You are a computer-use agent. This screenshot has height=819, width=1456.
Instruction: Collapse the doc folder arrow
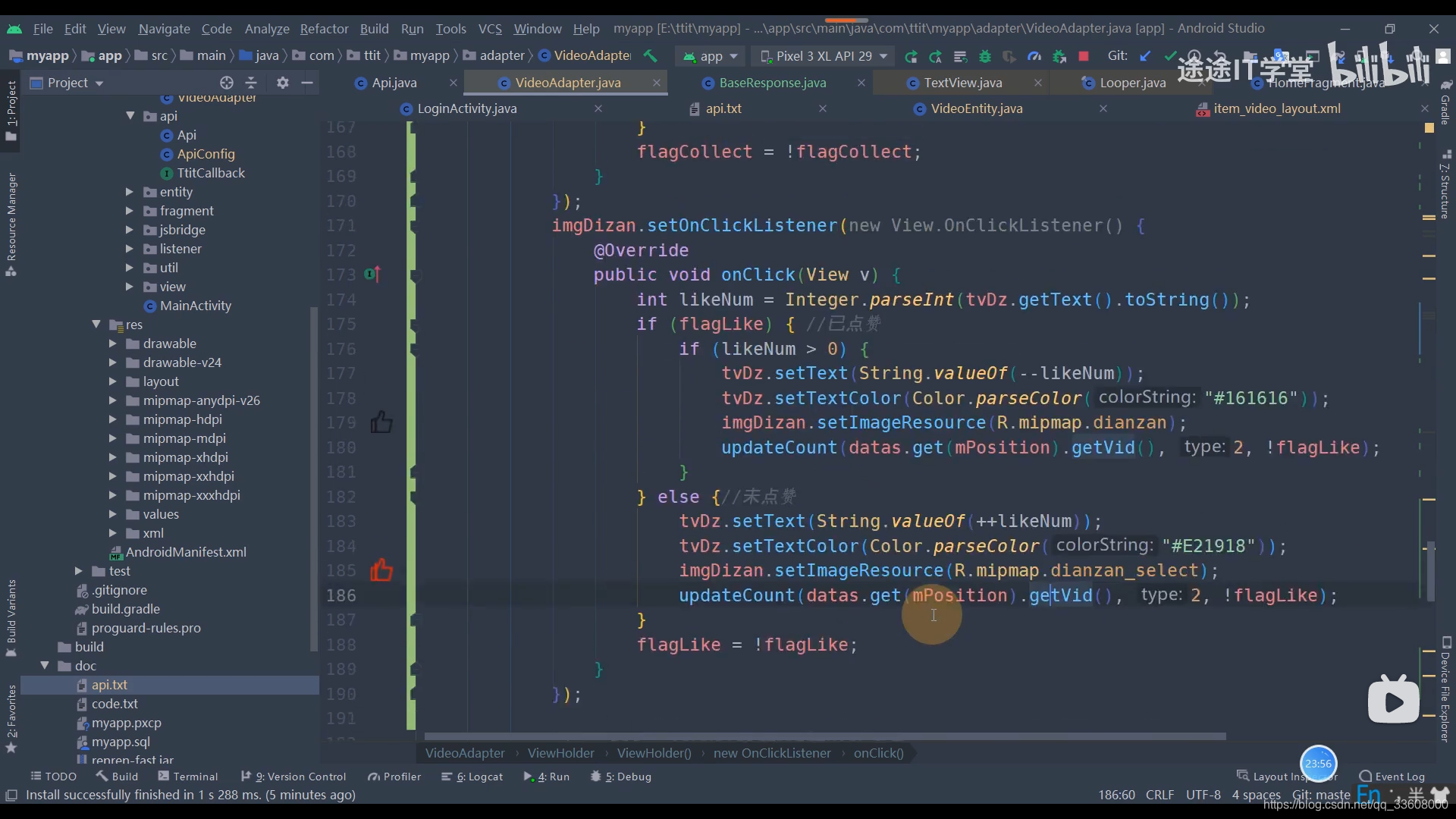coord(45,665)
